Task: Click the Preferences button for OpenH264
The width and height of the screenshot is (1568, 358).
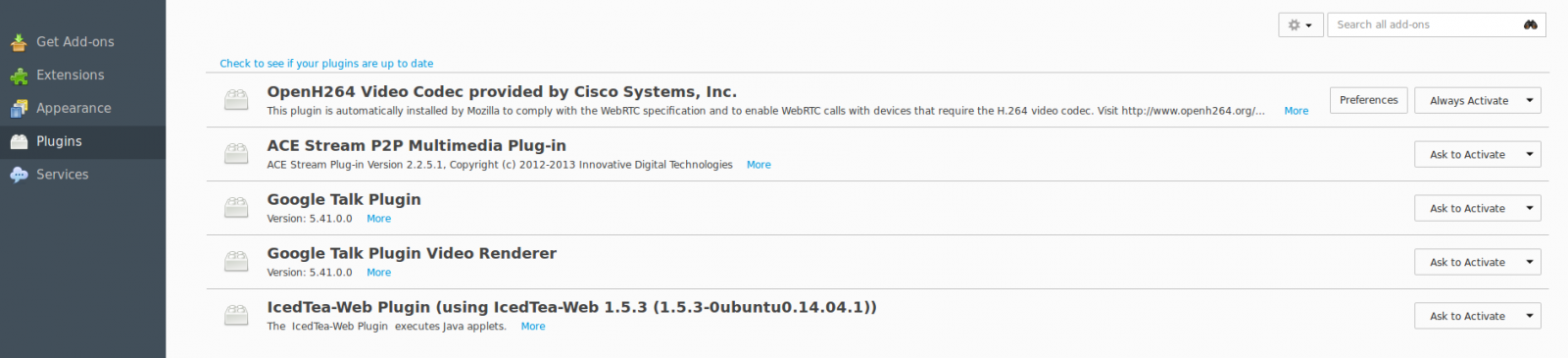Action: (1368, 100)
